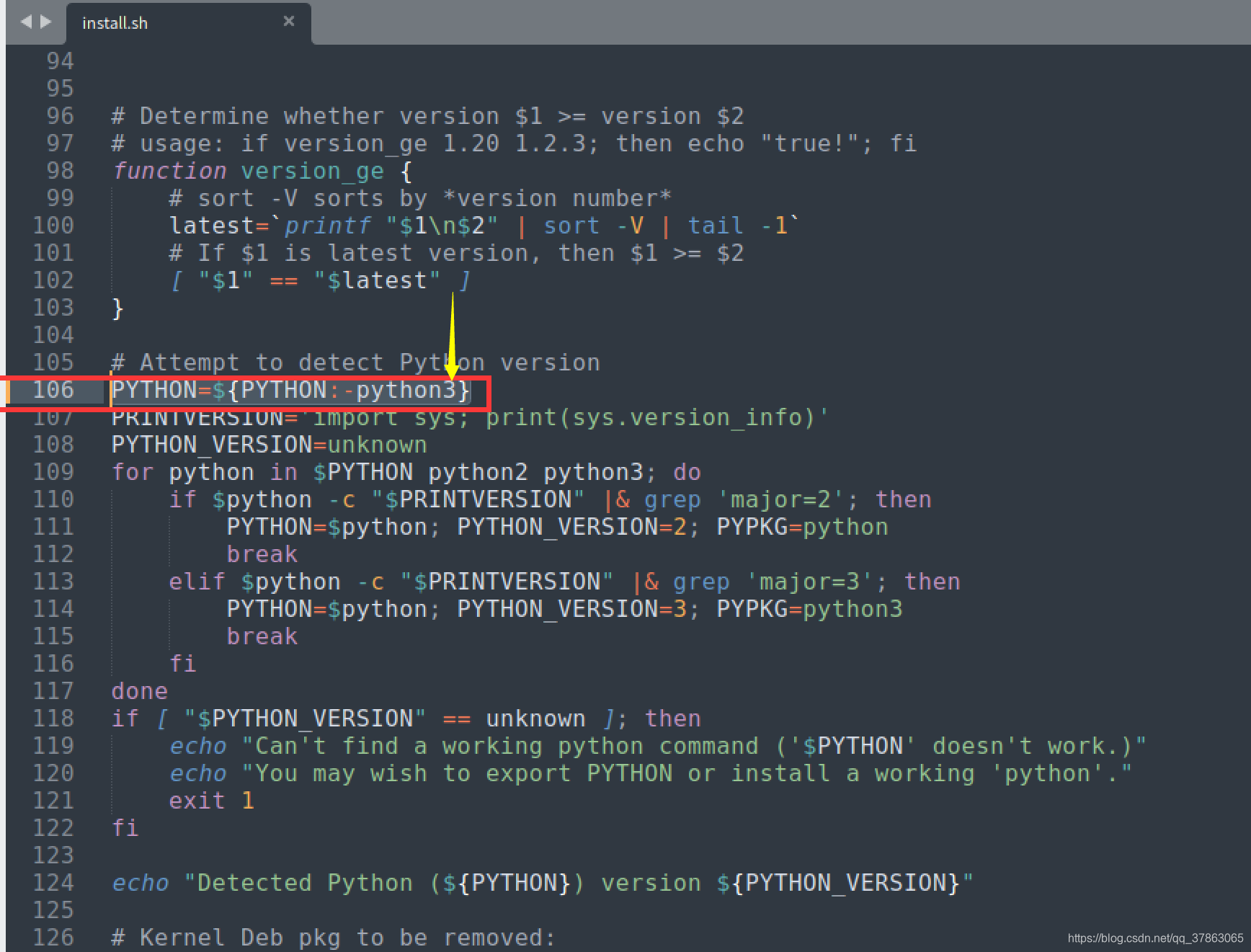Click 'PYTHON_VERSION=2' on line 111
Screen dimensions: 1251x952
[x=572, y=528]
